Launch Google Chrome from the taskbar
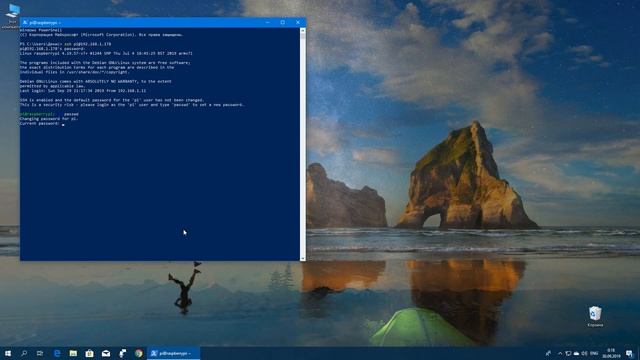This screenshot has width=640, height=360. point(139,353)
